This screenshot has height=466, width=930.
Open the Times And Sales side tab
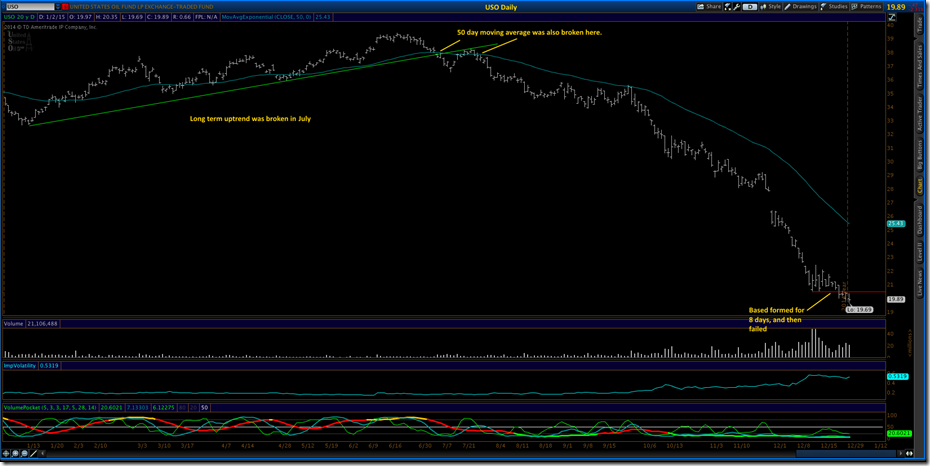[920, 67]
